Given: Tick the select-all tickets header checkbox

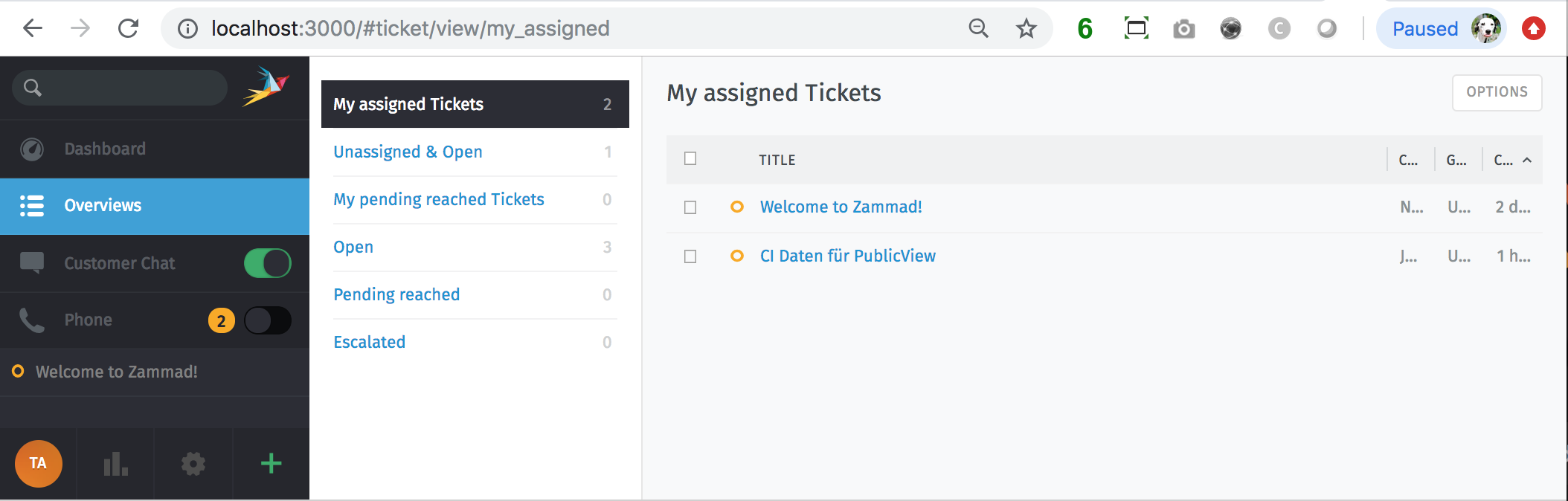Looking at the screenshot, I should pos(690,159).
